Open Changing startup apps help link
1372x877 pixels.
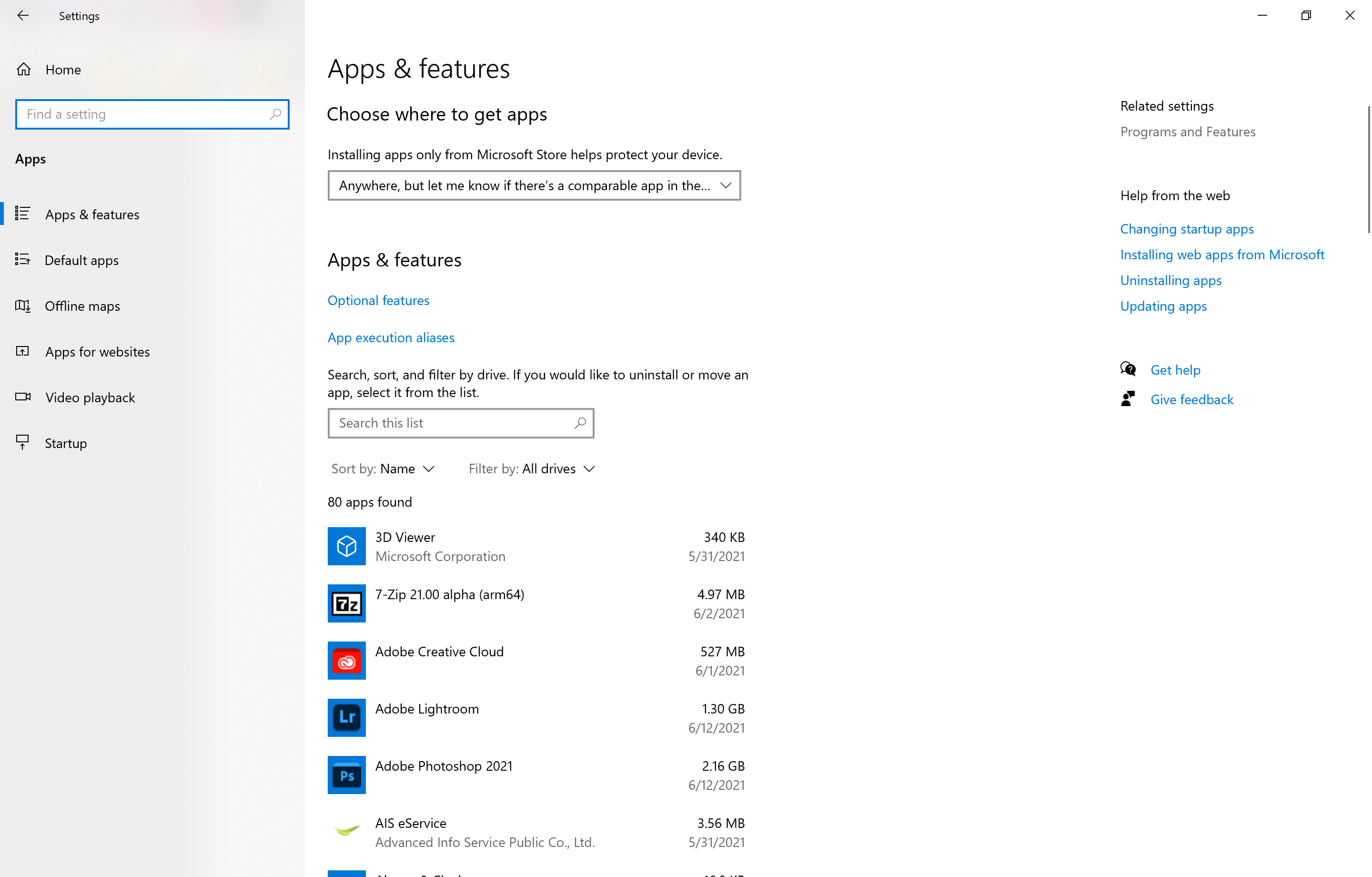tap(1187, 229)
